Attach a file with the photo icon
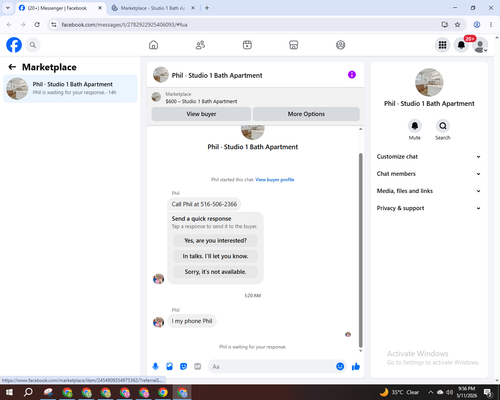 click(x=169, y=367)
